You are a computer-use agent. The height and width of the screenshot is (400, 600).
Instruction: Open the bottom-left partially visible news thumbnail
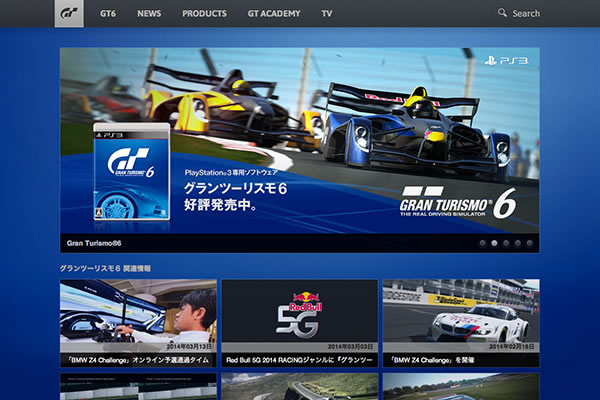(138, 387)
